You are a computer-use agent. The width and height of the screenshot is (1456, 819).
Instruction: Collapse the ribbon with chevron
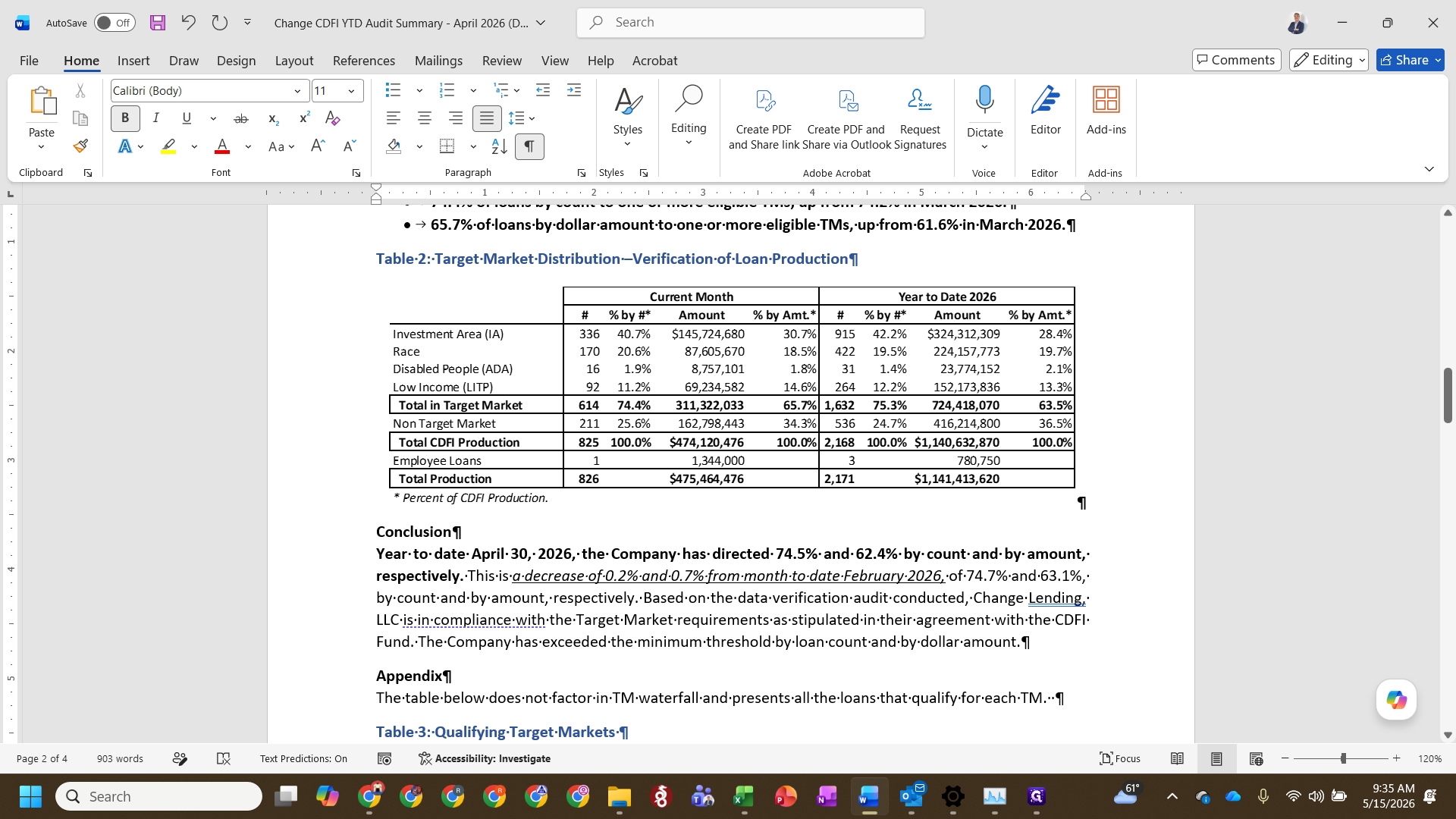[1429, 169]
